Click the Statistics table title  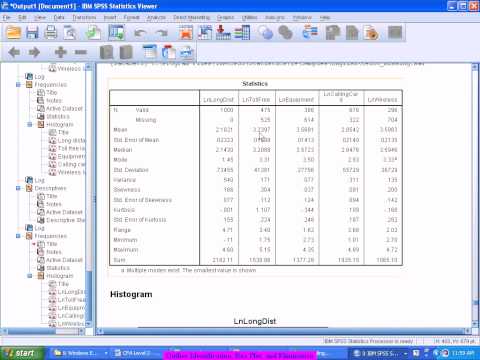coord(255,84)
